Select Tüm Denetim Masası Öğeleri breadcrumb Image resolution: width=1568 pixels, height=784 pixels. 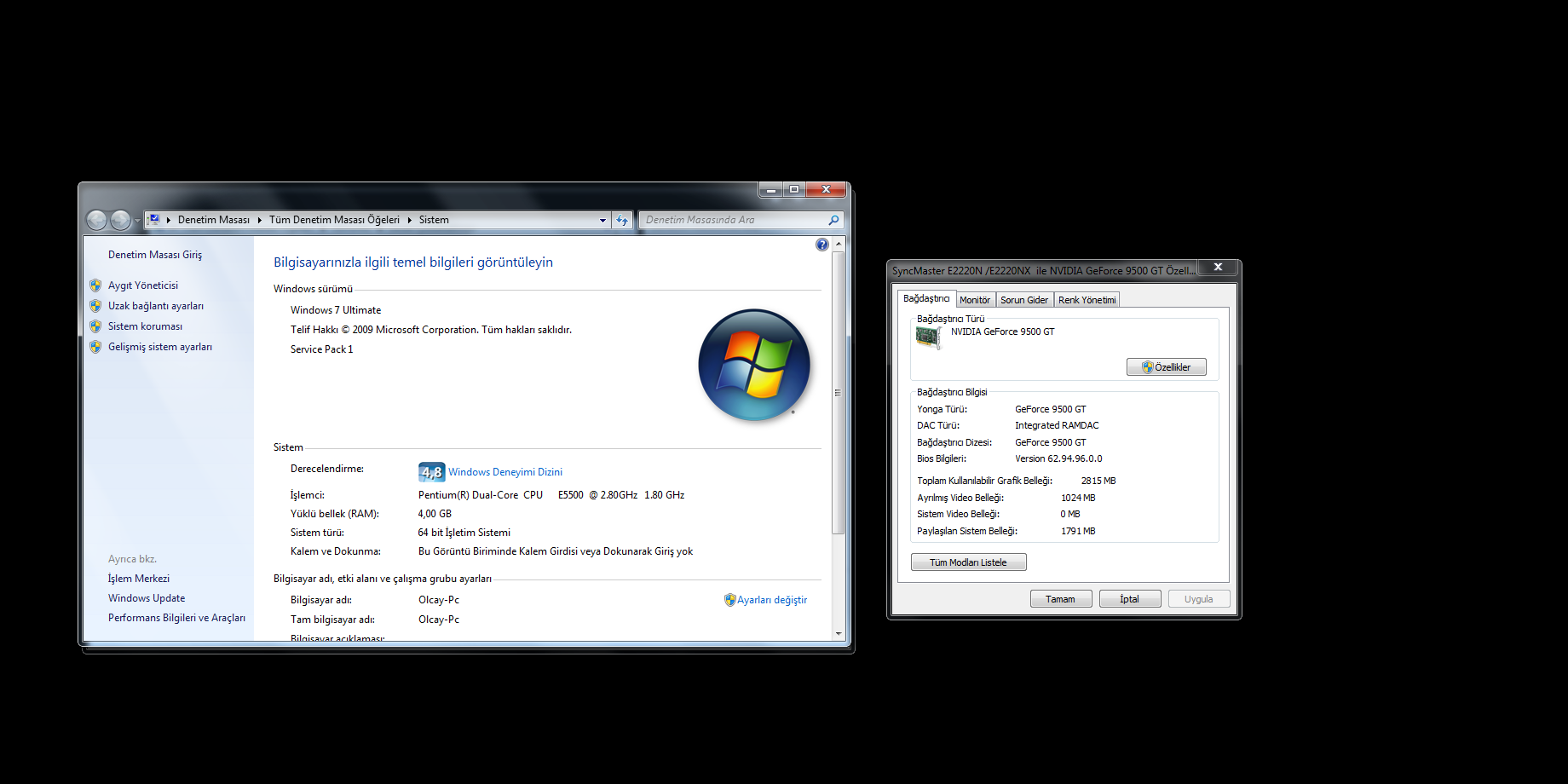pos(334,220)
